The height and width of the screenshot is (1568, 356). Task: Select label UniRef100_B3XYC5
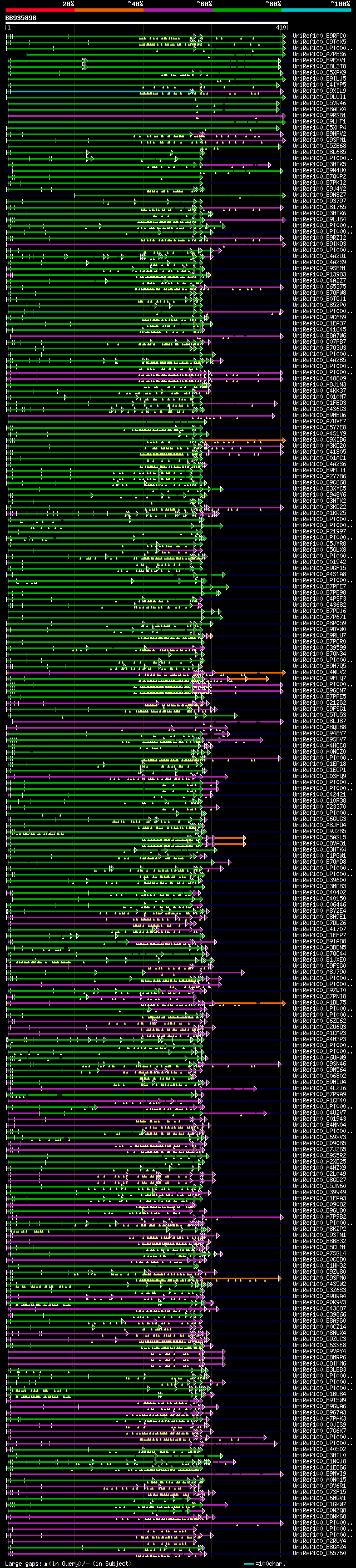319,488
